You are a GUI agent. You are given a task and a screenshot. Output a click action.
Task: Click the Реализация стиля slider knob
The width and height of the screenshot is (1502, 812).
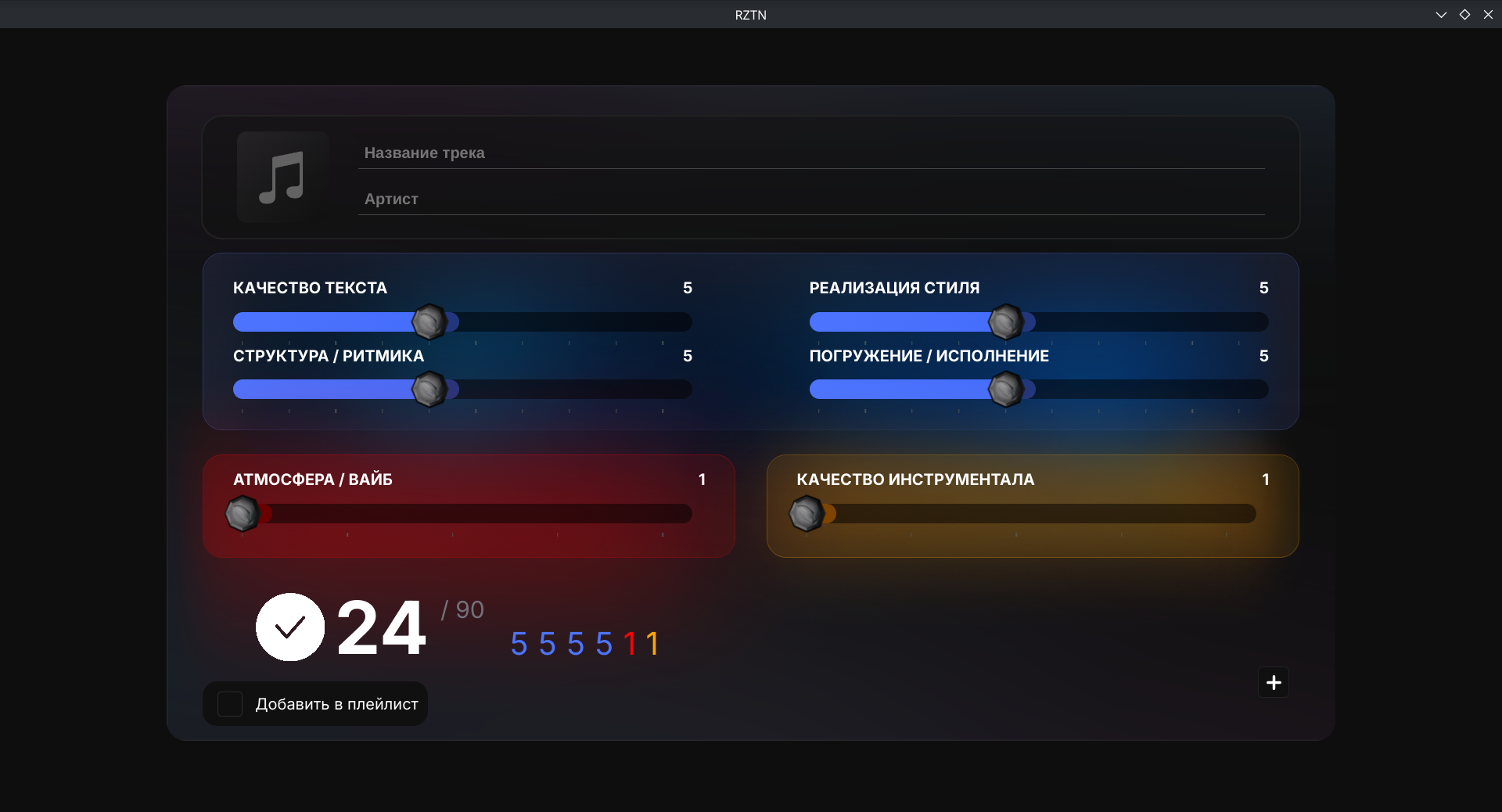click(1006, 322)
